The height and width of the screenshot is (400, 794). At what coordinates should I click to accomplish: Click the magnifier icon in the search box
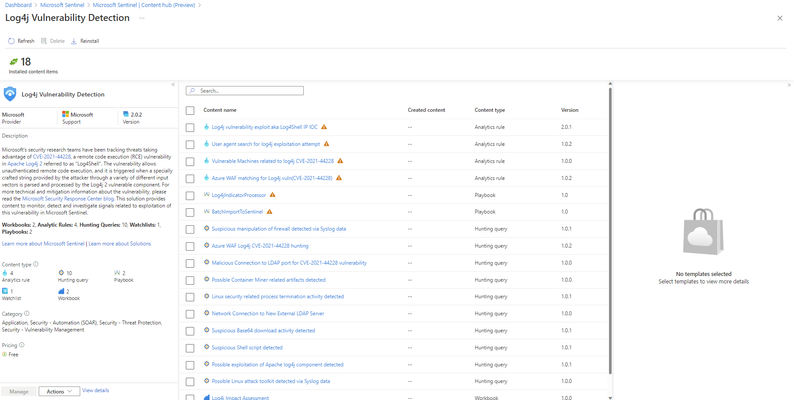pos(192,91)
